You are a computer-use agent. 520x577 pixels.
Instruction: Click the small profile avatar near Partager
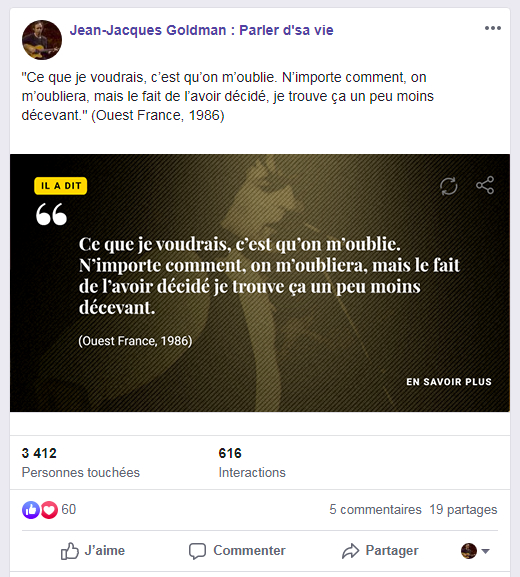[468, 551]
